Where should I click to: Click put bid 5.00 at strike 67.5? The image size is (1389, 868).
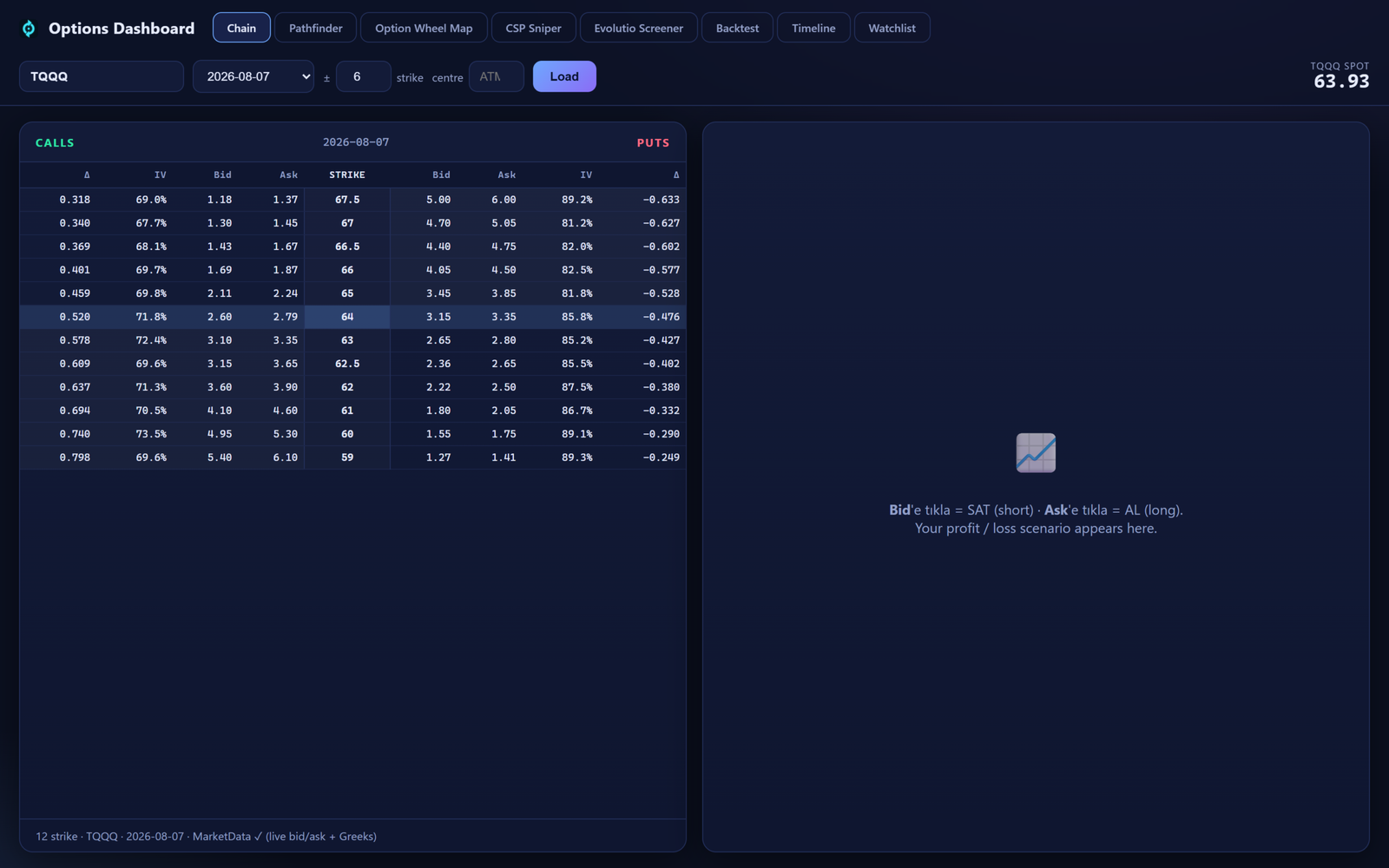coord(438,200)
